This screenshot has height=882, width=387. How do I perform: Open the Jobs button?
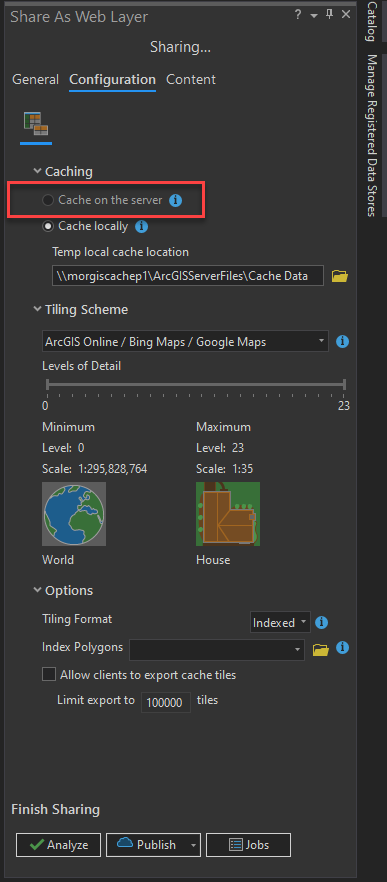click(x=249, y=844)
